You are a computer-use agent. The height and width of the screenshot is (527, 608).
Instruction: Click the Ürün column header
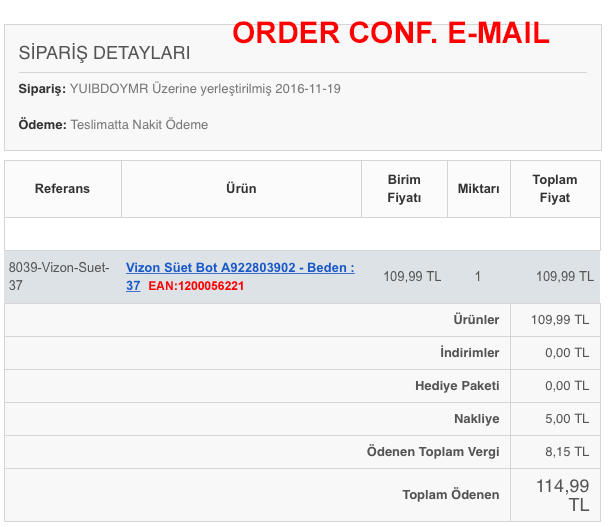pos(241,188)
